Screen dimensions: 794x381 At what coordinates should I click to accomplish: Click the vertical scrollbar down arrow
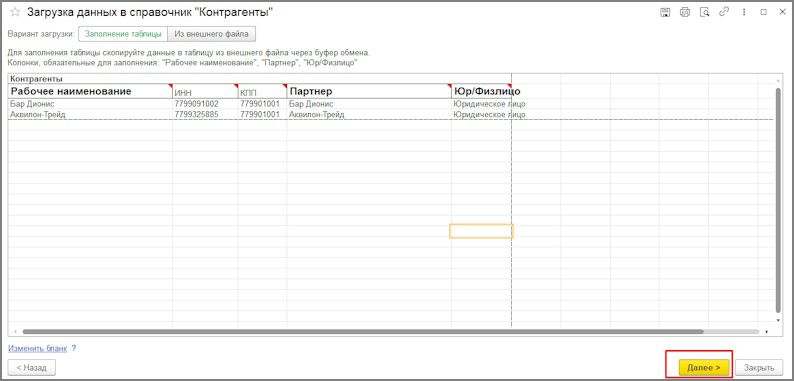pos(779,320)
